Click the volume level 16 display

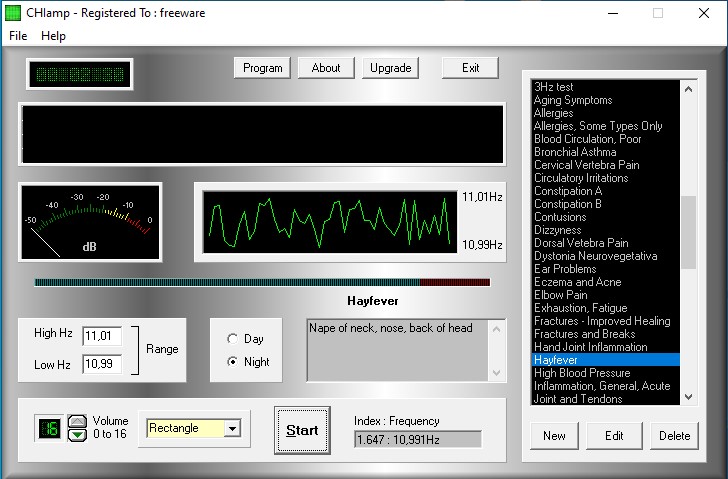(49, 429)
